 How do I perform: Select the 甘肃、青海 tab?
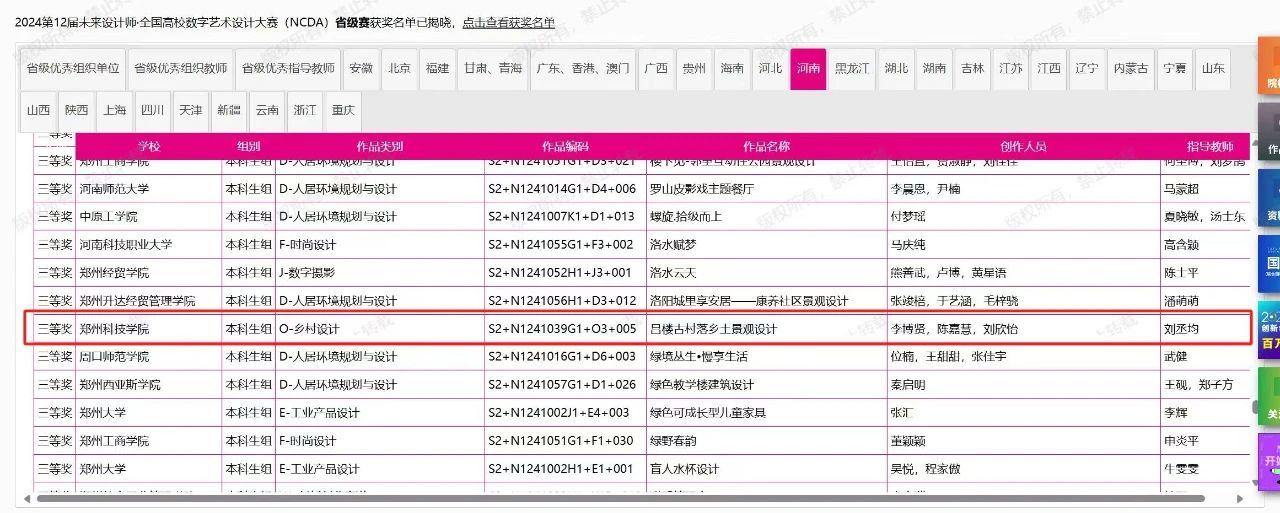(492, 69)
